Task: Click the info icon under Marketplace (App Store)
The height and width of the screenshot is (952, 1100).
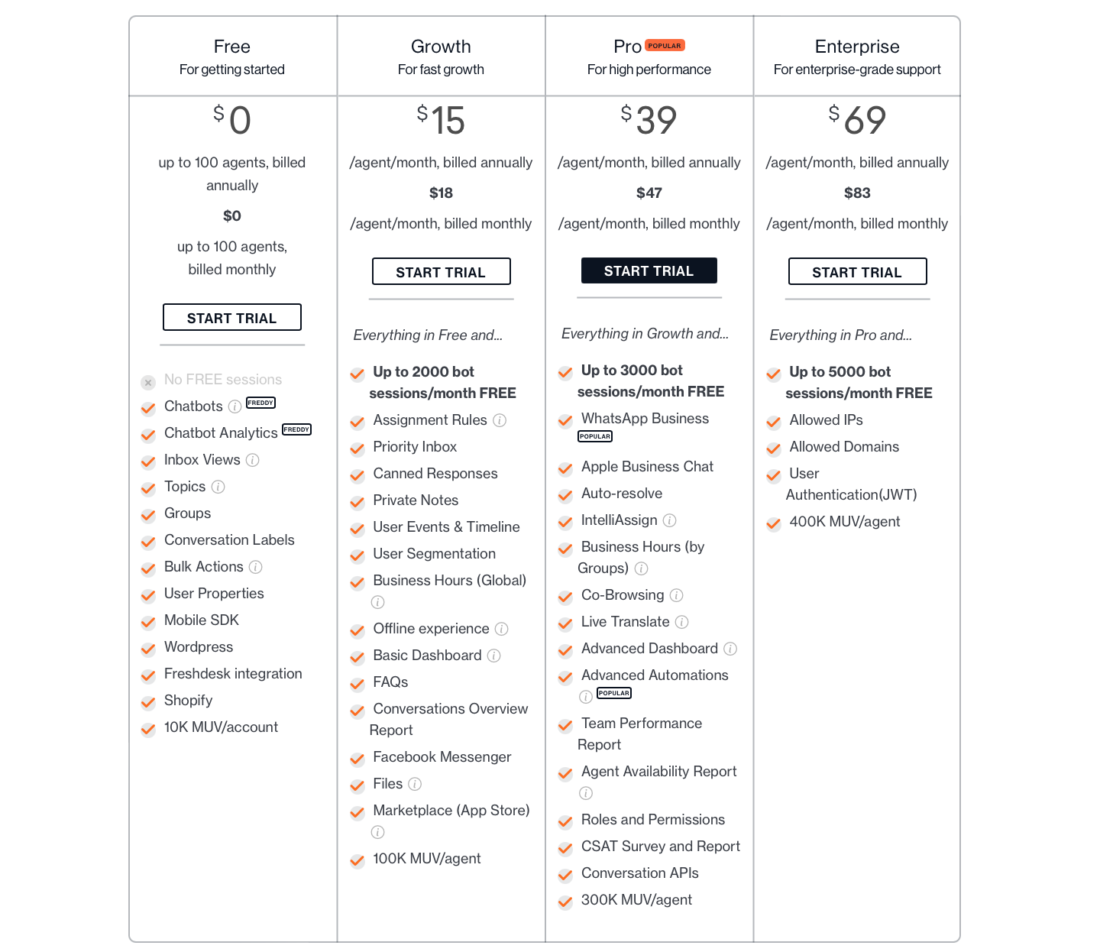Action: 378,832
